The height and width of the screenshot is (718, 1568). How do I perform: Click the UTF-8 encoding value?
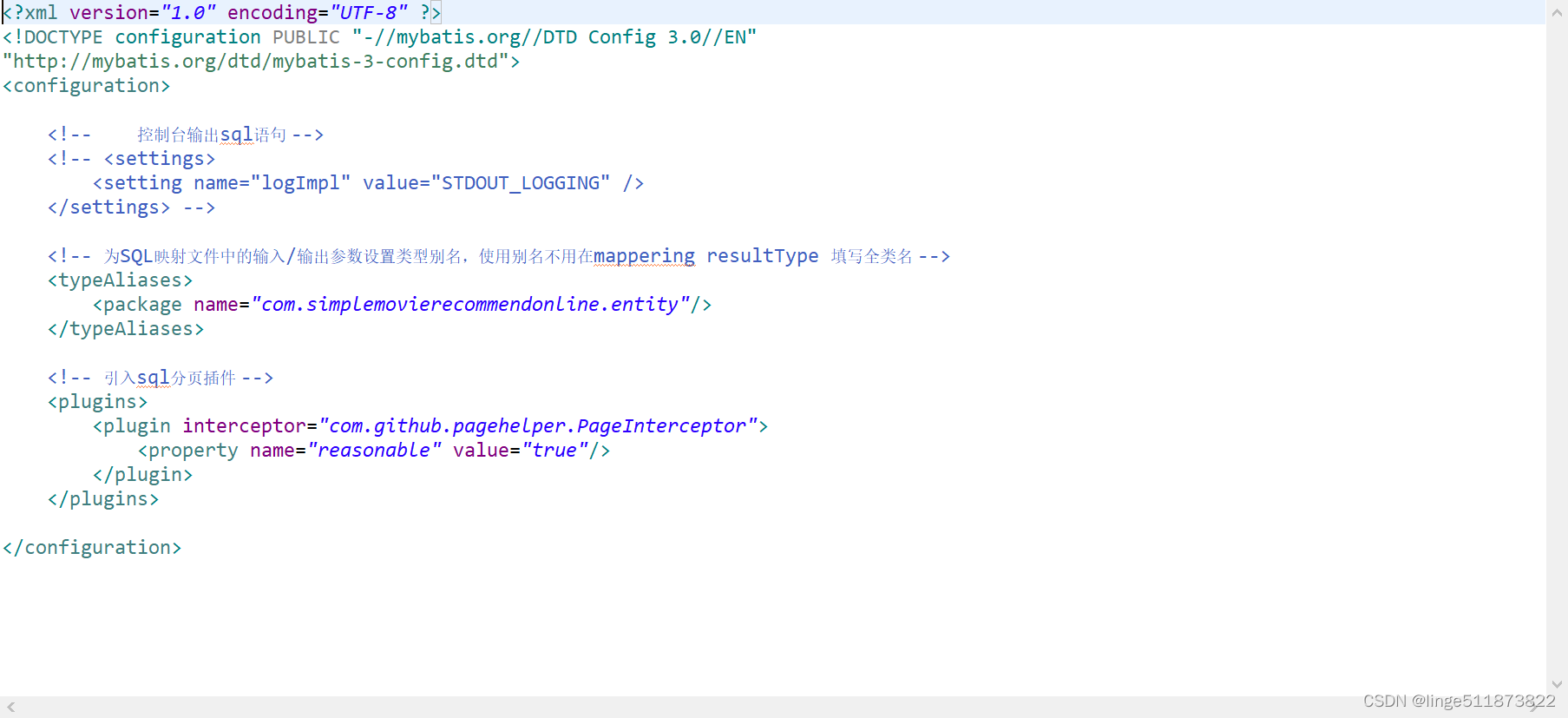(369, 12)
